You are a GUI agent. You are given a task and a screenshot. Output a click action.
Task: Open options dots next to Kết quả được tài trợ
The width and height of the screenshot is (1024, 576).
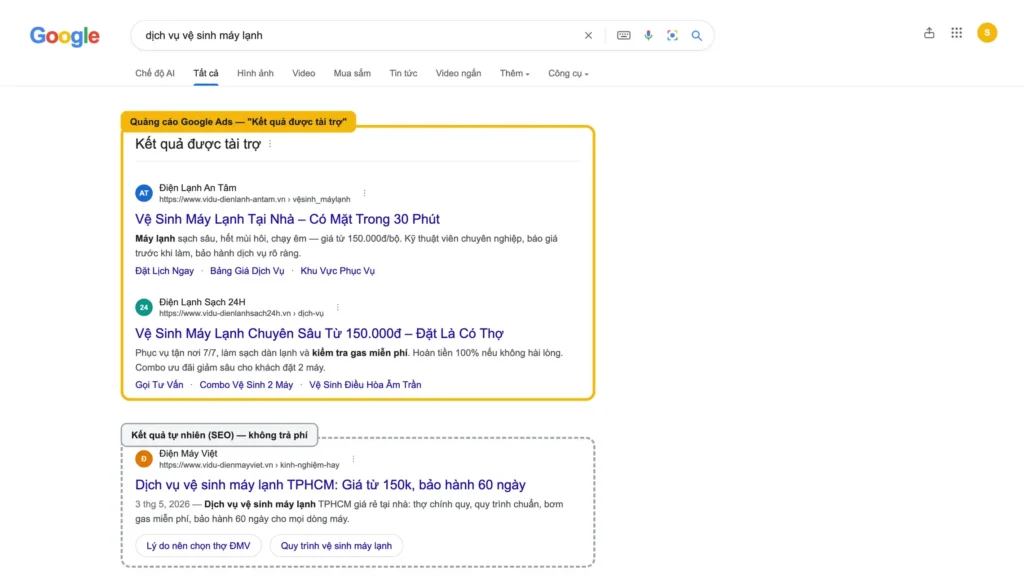pyautogui.click(x=270, y=144)
